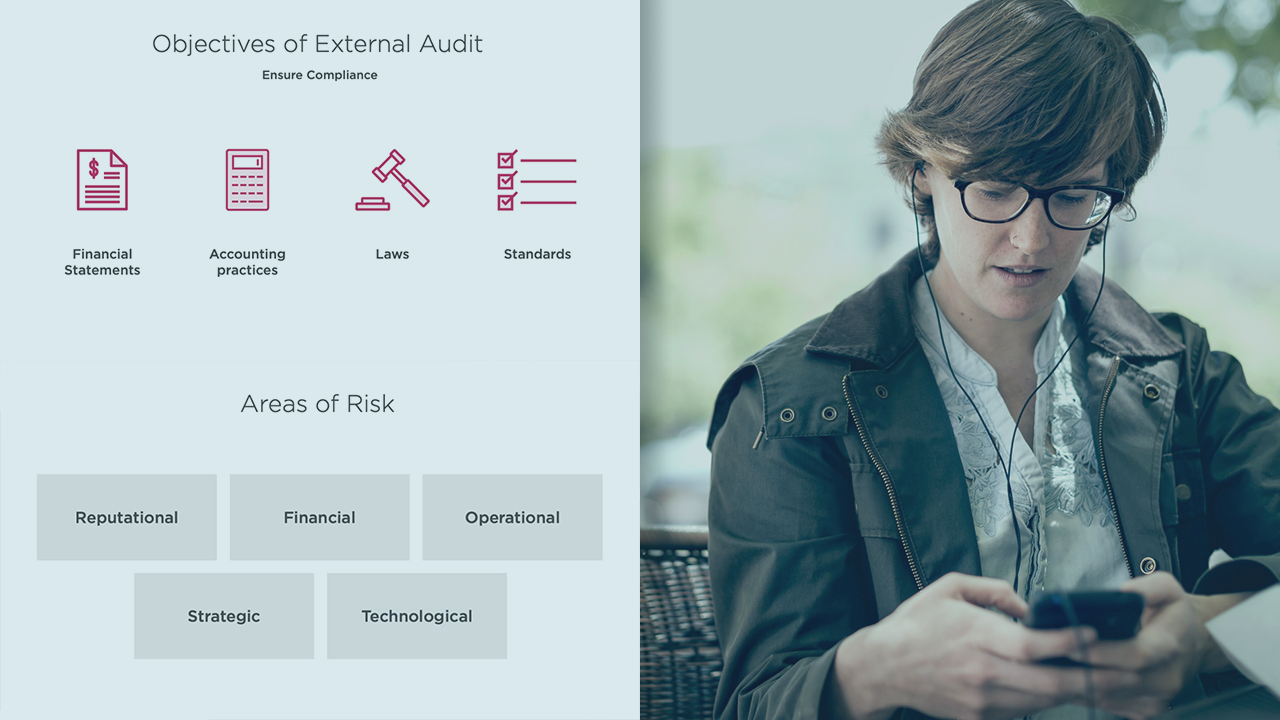Click the 'Objectives of External Audit' title
Screen dimensions: 1280x720
tap(317, 44)
